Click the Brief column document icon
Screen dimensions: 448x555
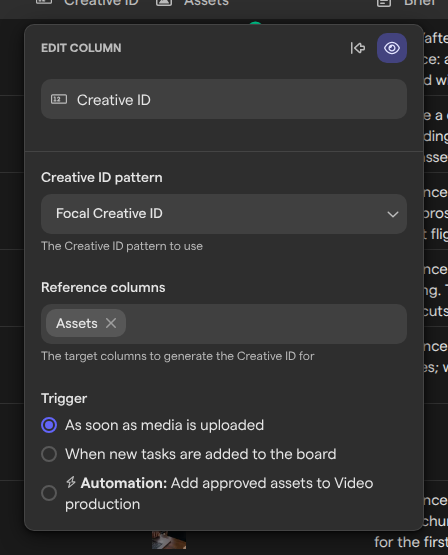pyautogui.click(x=384, y=2)
